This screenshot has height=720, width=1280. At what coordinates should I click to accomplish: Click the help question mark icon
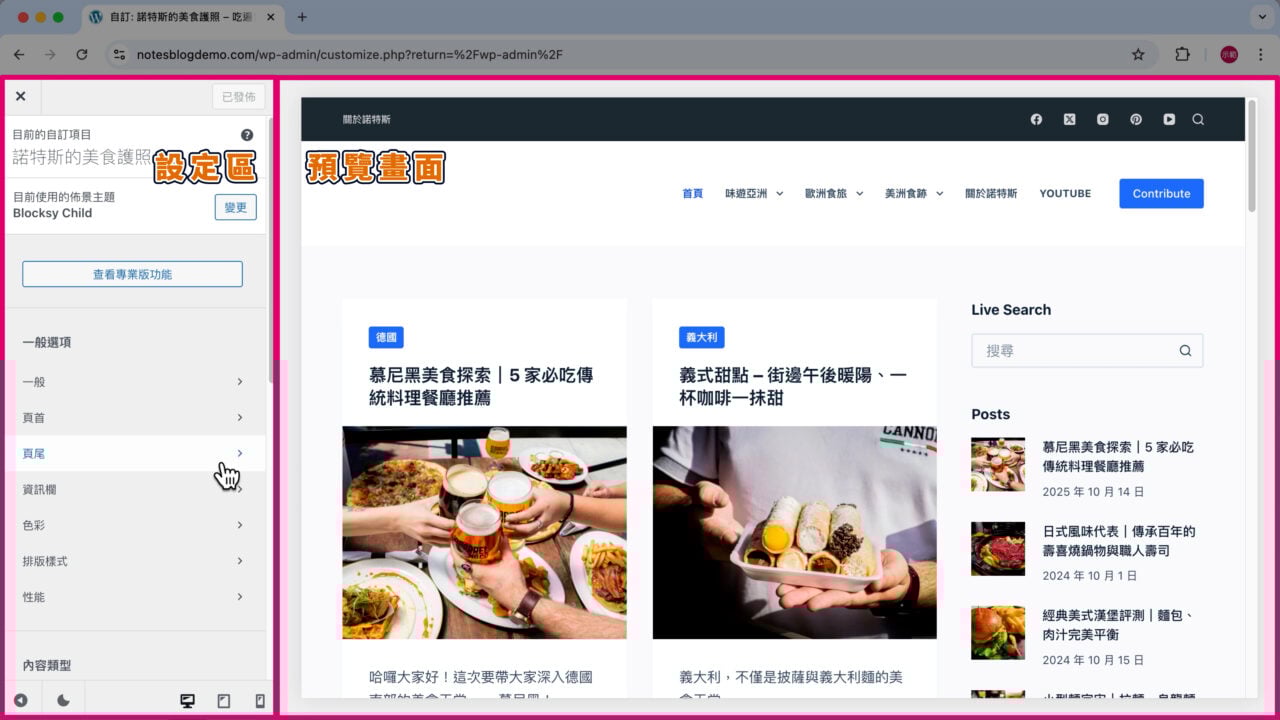click(246, 134)
